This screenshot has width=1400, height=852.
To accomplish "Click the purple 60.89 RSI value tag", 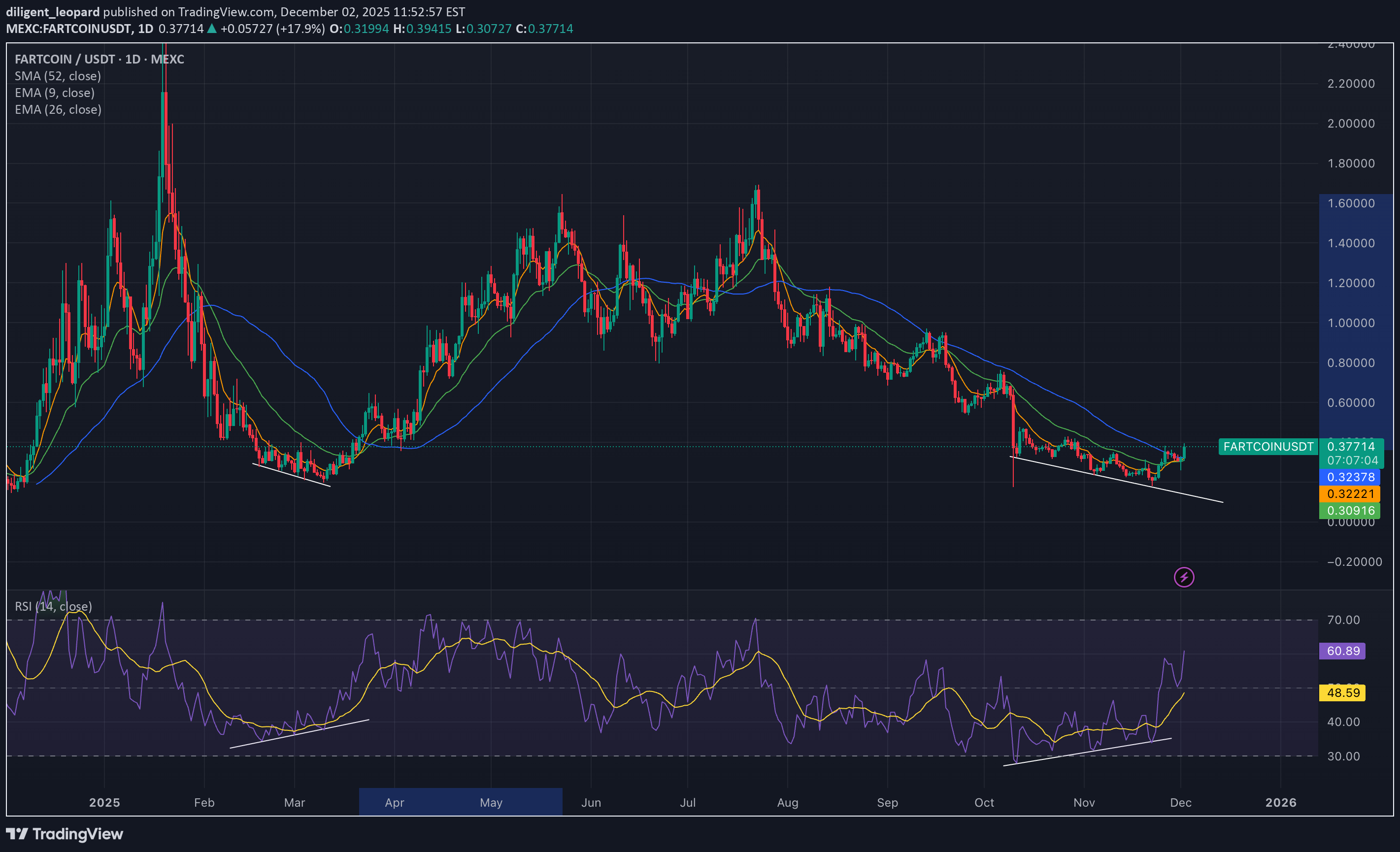I will pos(1342,651).
